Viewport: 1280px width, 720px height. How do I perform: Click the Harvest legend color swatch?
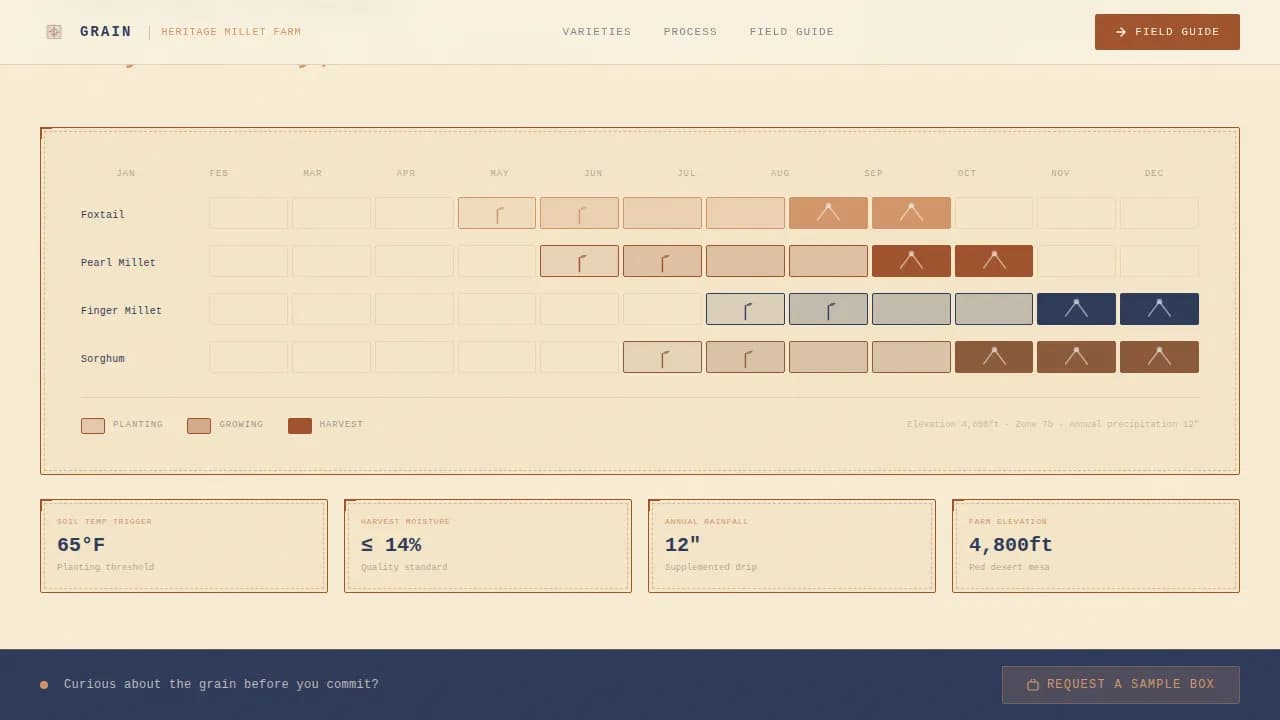[x=300, y=426]
